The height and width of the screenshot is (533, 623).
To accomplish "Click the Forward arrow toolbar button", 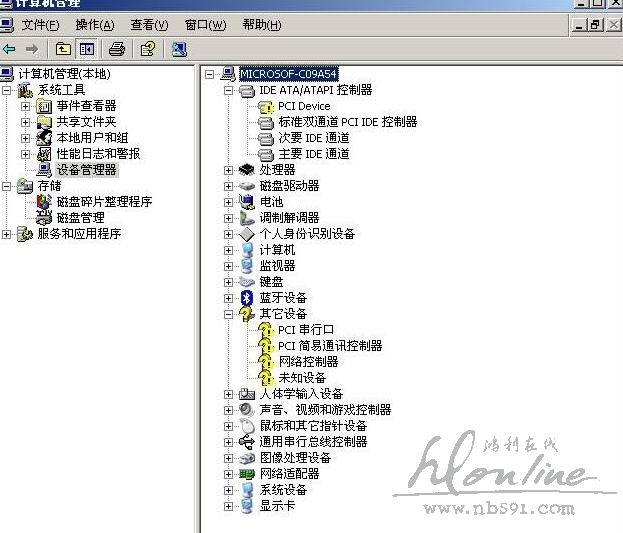I will click(x=32, y=49).
